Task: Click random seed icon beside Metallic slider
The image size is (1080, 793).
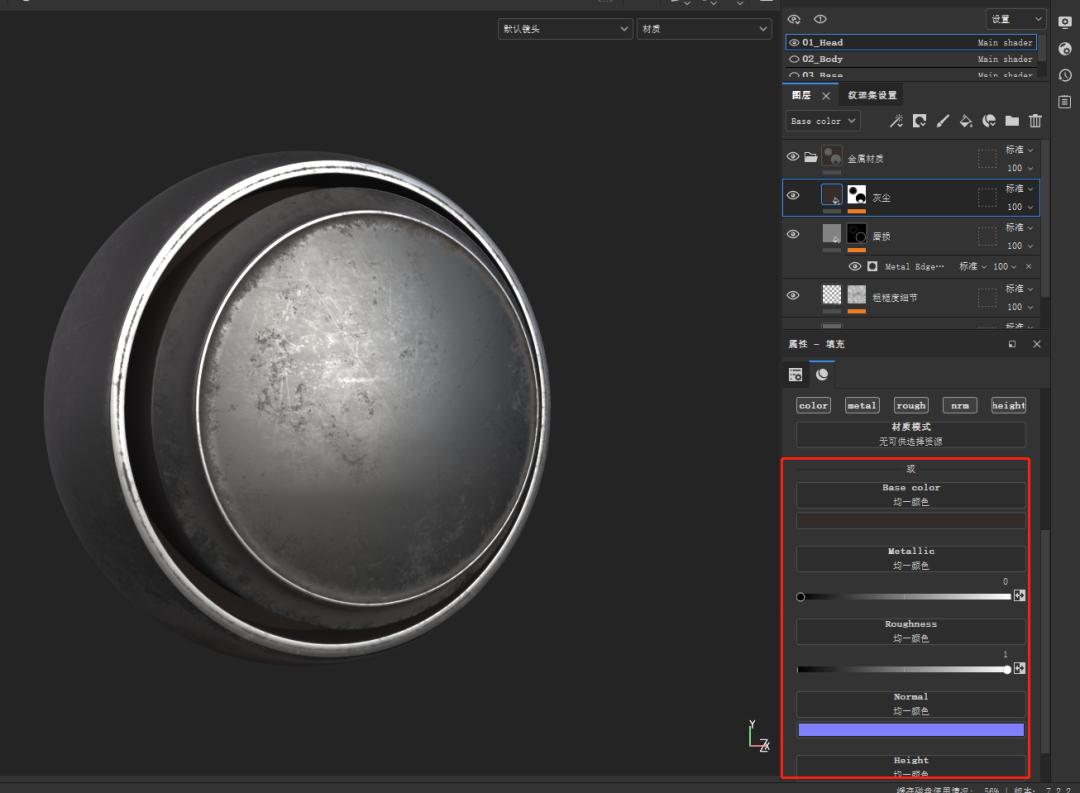Action: click(x=1019, y=595)
